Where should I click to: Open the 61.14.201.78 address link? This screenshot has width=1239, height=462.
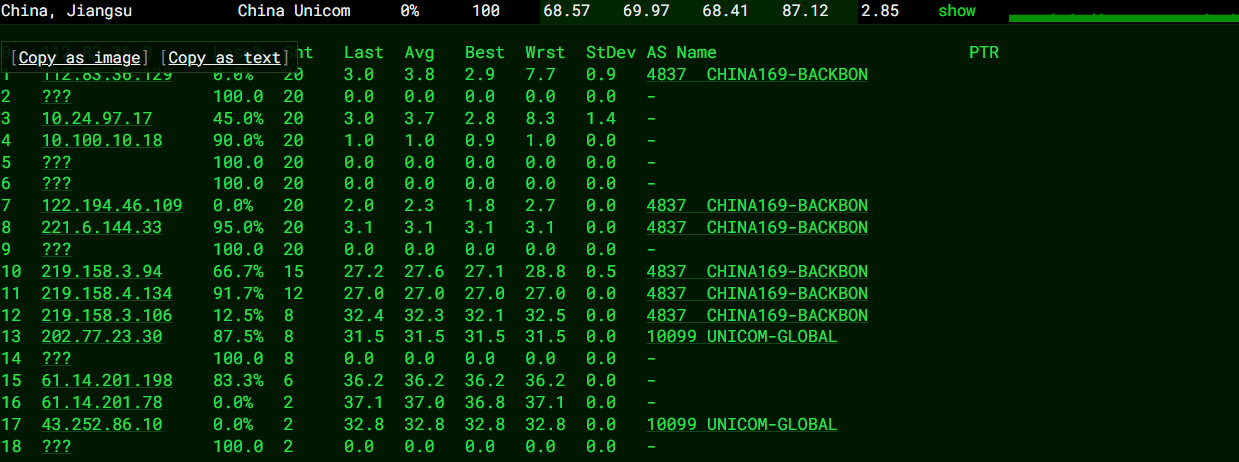(101, 402)
